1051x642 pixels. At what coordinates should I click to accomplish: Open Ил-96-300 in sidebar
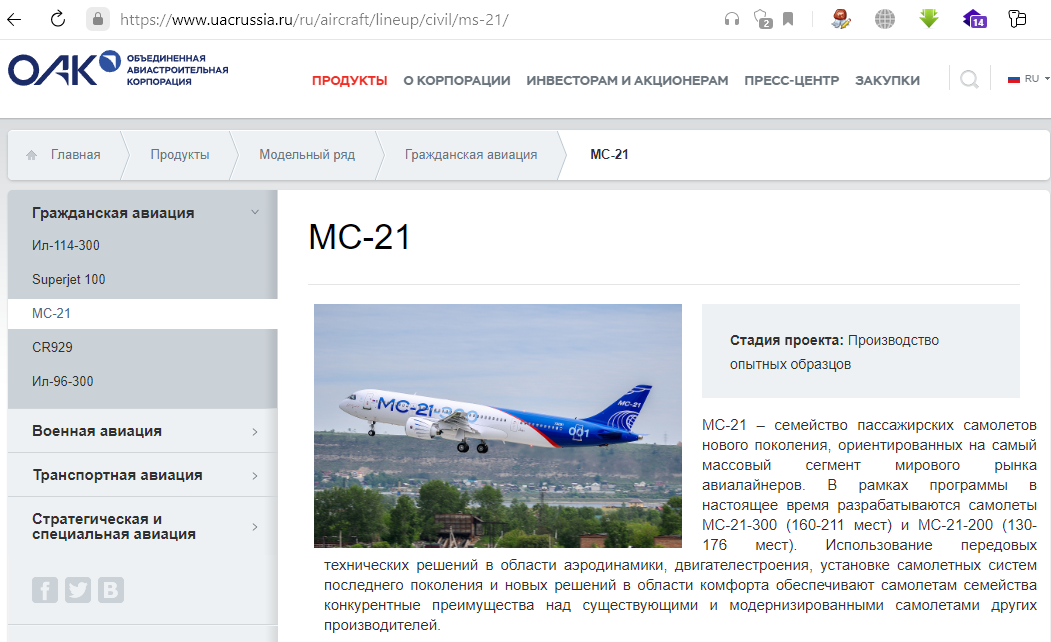(x=62, y=381)
